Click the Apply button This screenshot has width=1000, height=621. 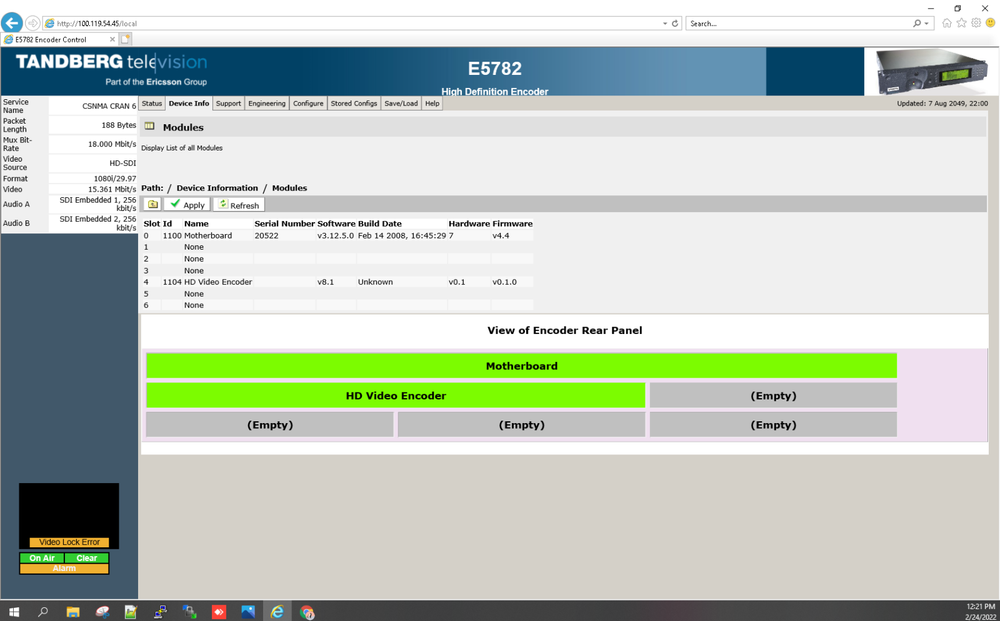tap(188, 205)
